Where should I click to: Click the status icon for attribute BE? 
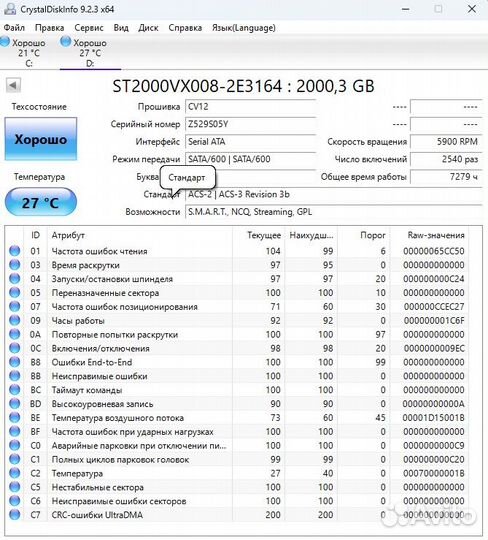(14, 418)
